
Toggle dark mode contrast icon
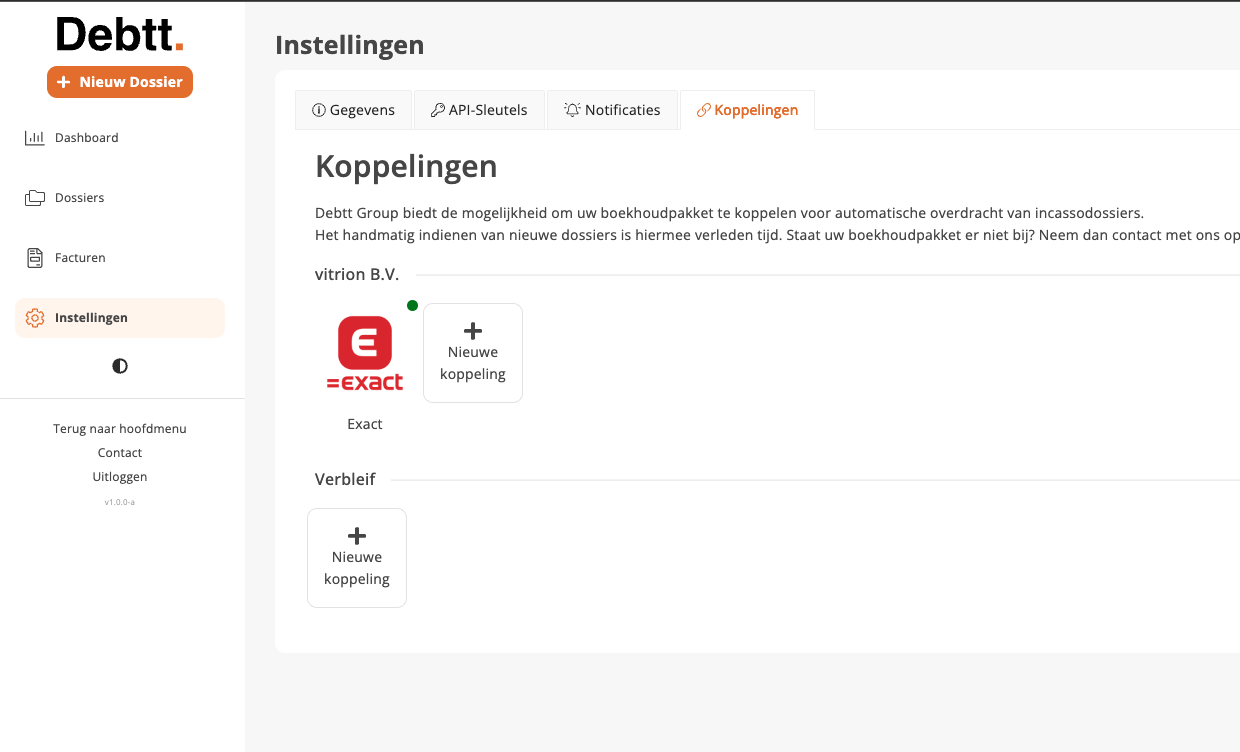point(120,366)
